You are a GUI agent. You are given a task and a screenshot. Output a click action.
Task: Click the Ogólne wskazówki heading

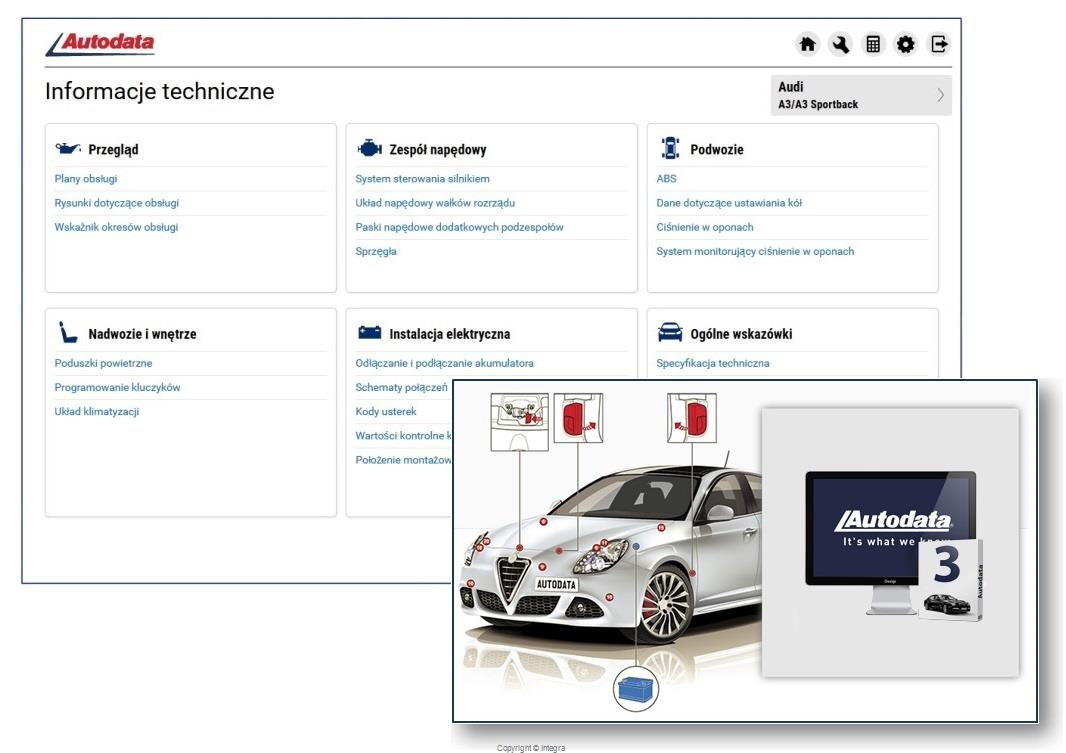click(x=741, y=334)
